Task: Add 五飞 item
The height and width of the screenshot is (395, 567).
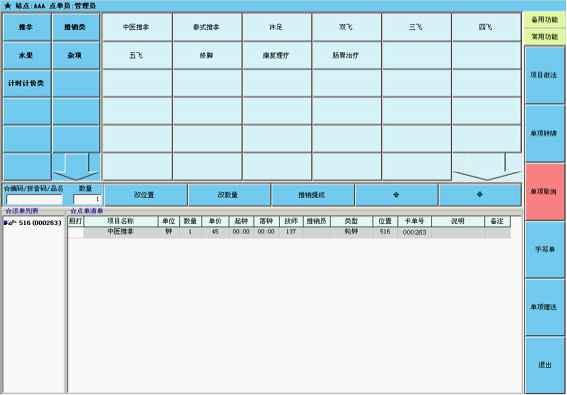Action: pos(137,55)
